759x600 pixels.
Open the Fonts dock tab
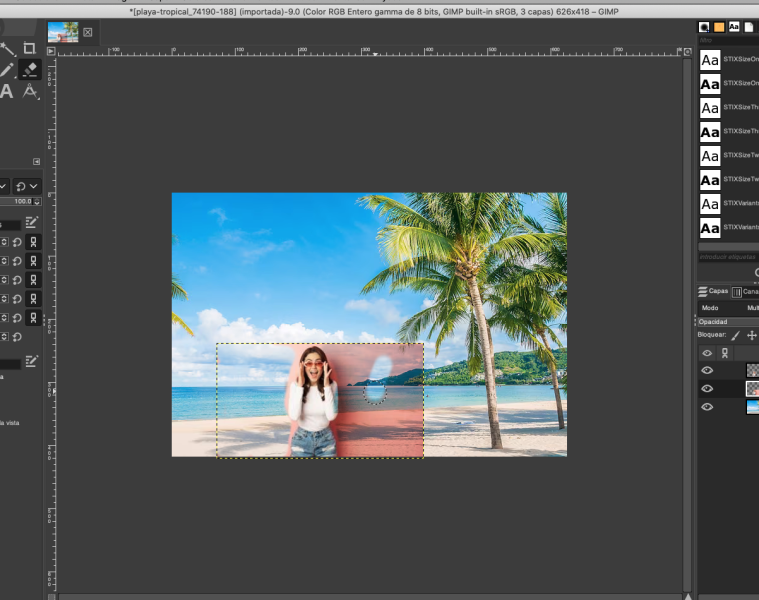point(734,27)
